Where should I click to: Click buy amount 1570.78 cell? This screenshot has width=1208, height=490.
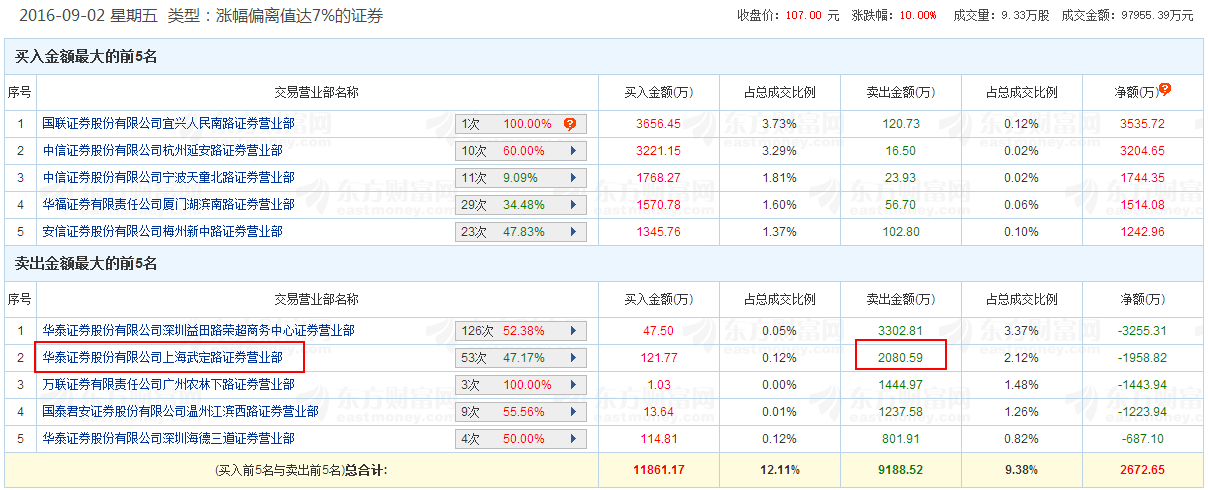pos(658,205)
